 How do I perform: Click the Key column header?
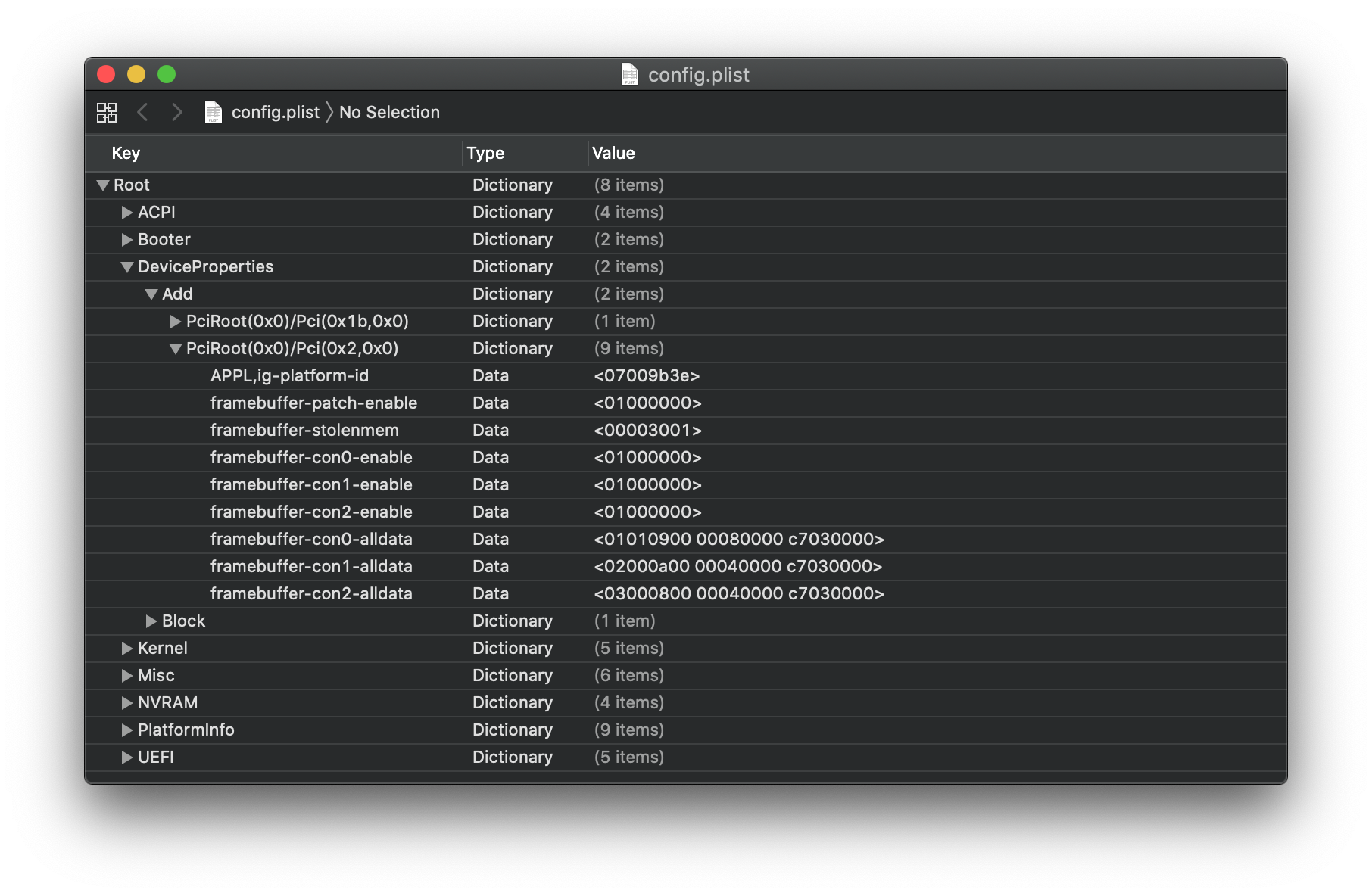pos(126,153)
